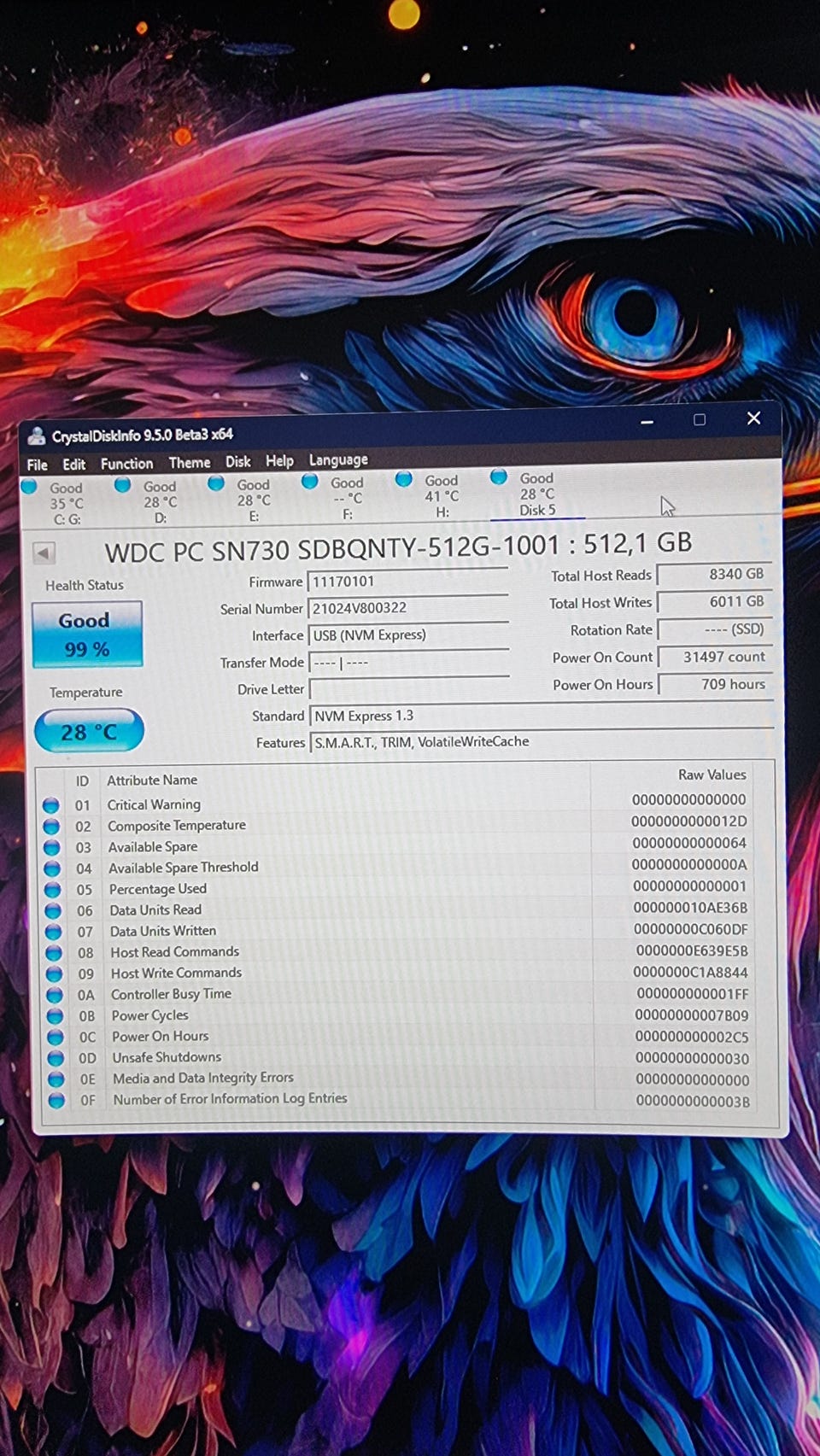Image resolution: width=820 pixels, height=1456 pixels.
Task: Expand the Disk menu
Action: pos(237,462)
